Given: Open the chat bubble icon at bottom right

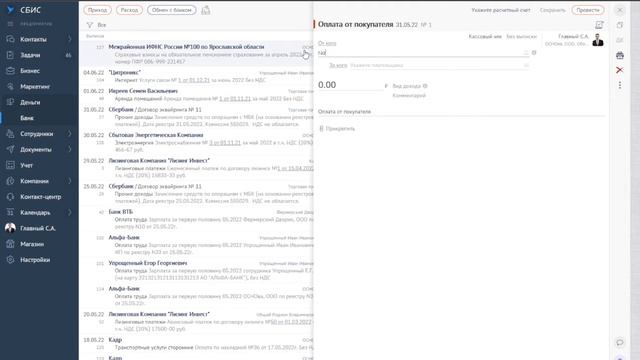Looking at the screenshot, I should coord(620,342).
